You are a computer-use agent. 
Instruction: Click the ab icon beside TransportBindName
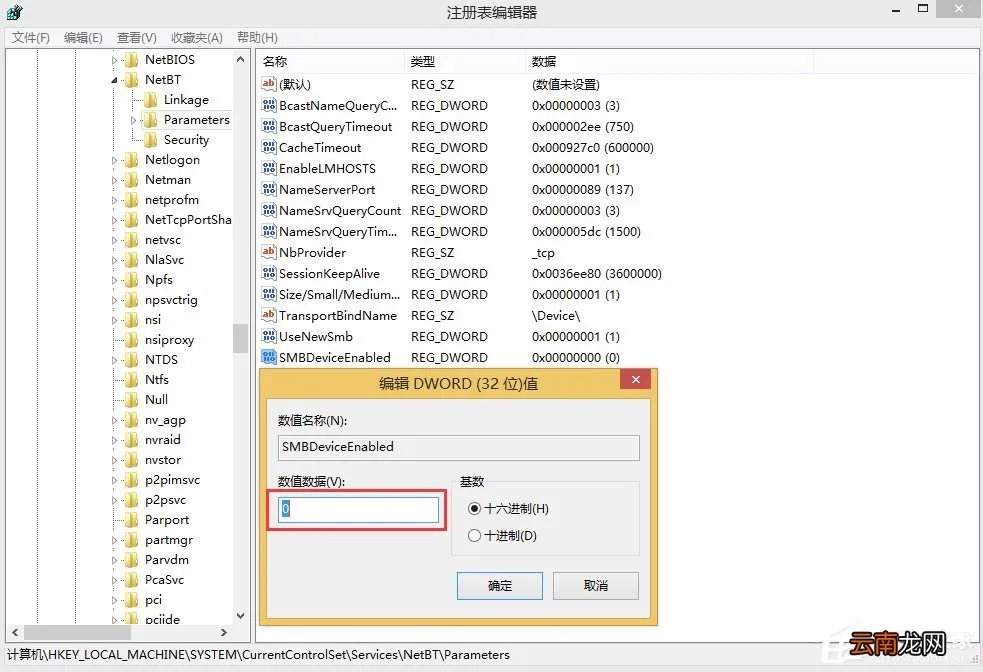(x=267, y=315)
